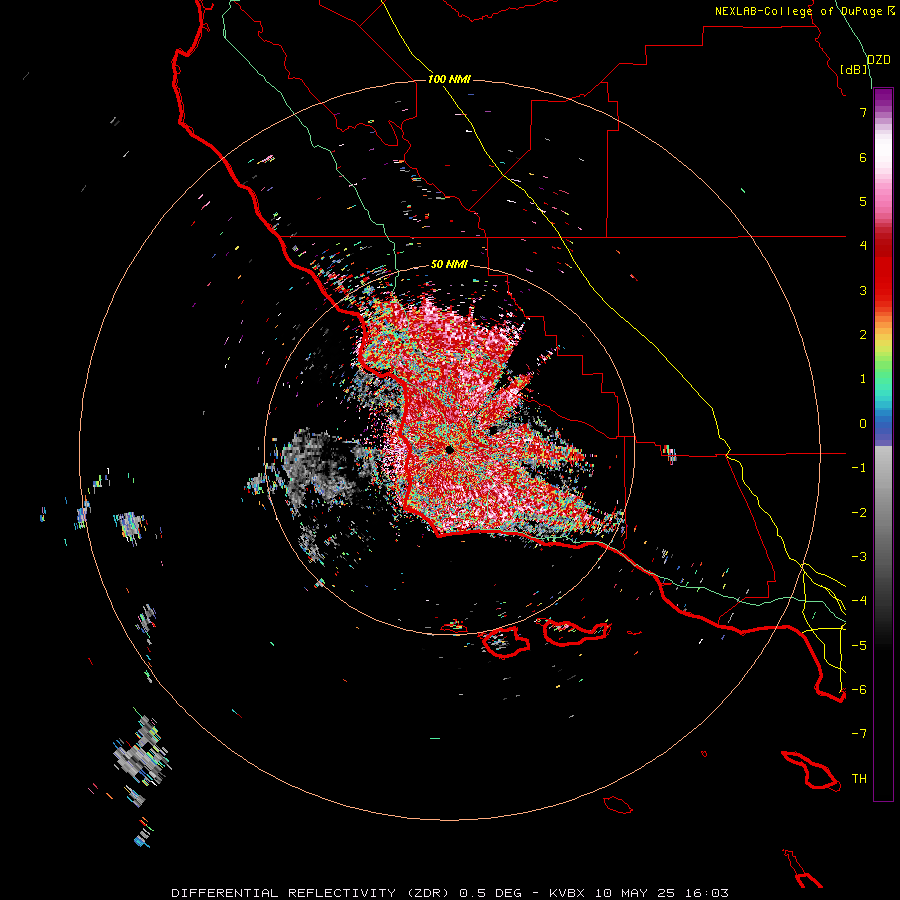Screen dimensions: 900x900
Task: Click the '0' value on the color scale
Action: [x=863, y=424]
